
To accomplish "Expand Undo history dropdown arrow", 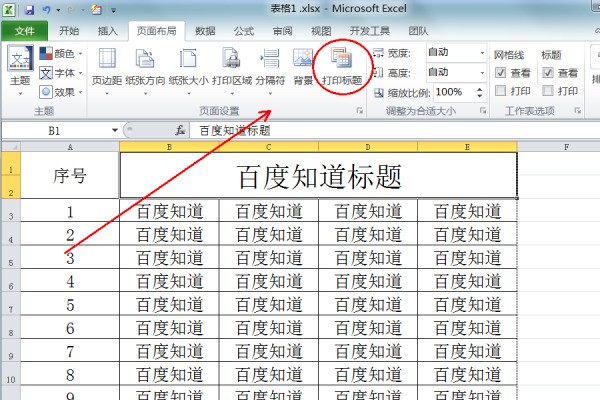I will point(58,10).
